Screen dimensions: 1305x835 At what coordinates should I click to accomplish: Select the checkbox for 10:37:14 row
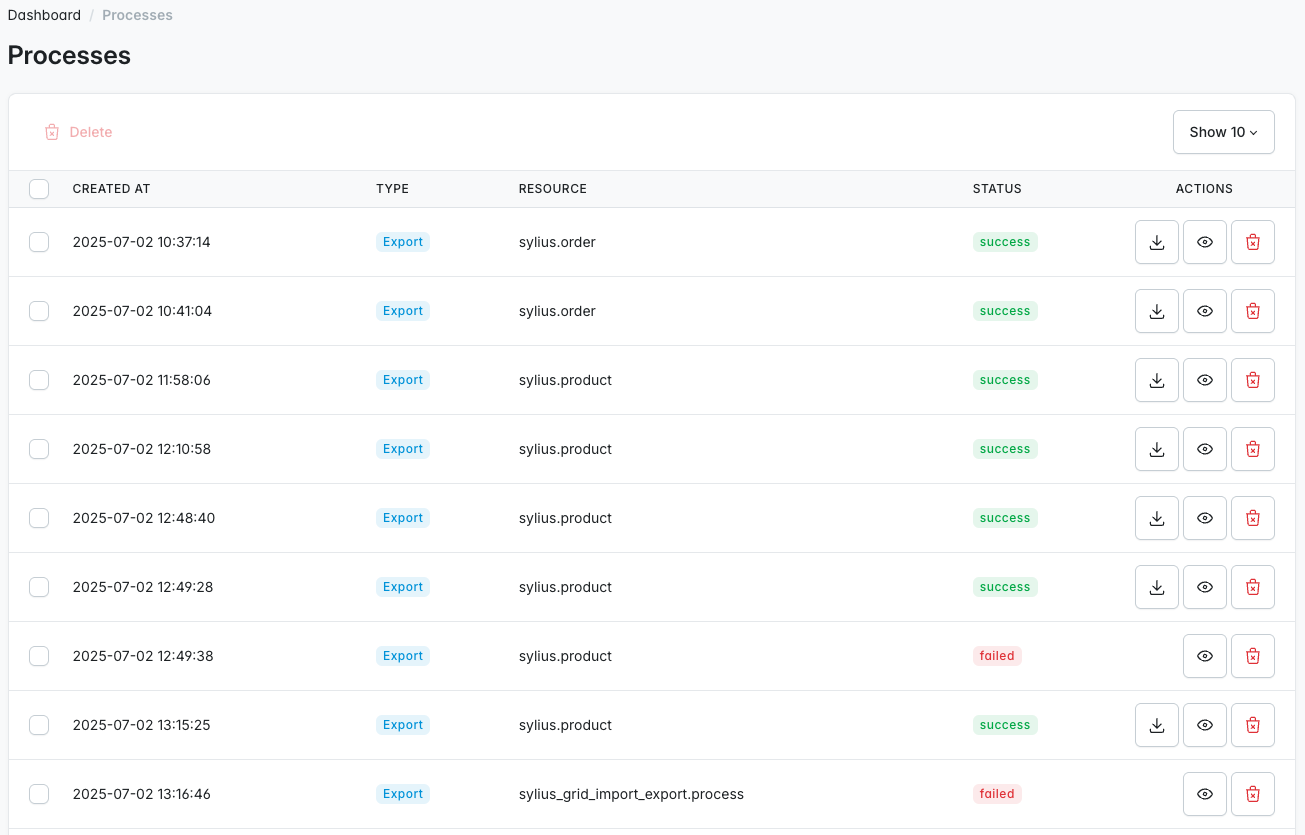(39, 242)
